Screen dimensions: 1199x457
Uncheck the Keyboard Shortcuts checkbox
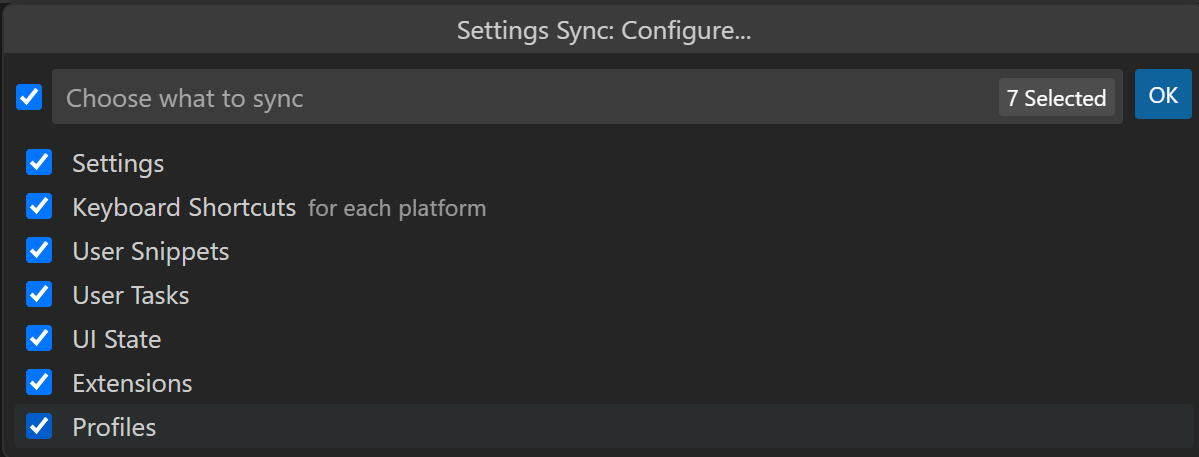coord(39,207)
